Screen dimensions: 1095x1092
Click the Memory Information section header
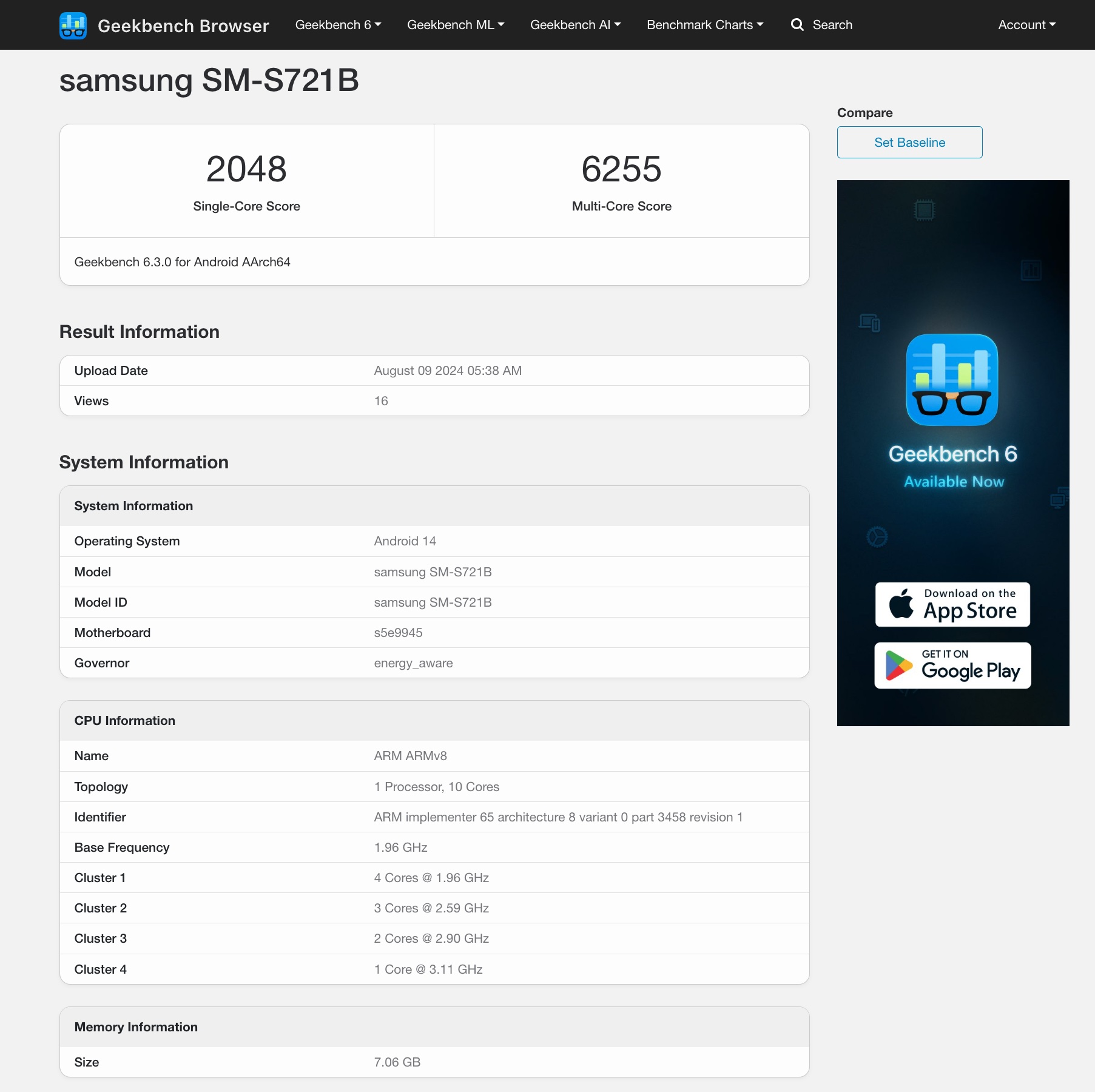[434, 1027]
